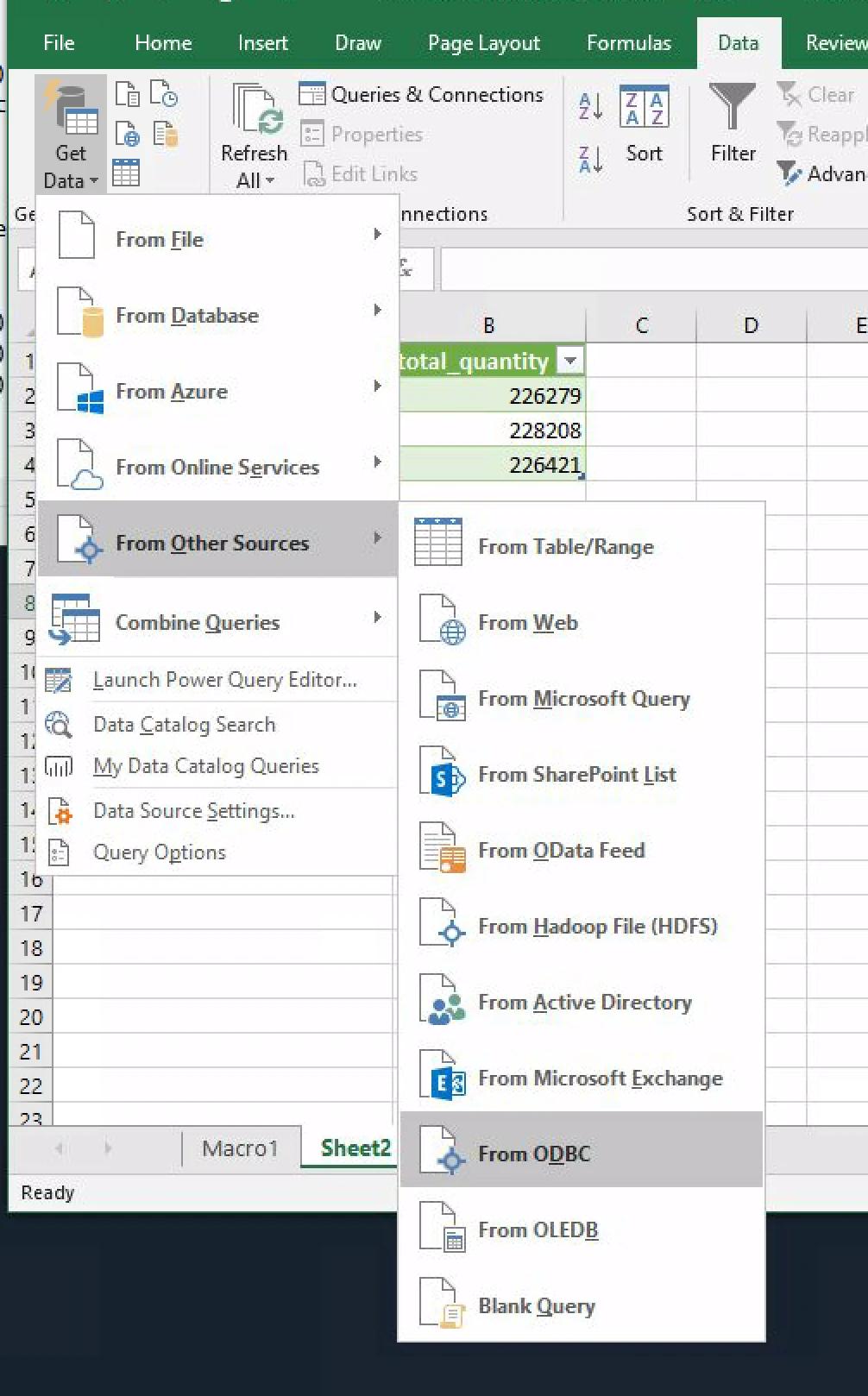
Task: Switch to the Insert tab
Action: point(262,42)
